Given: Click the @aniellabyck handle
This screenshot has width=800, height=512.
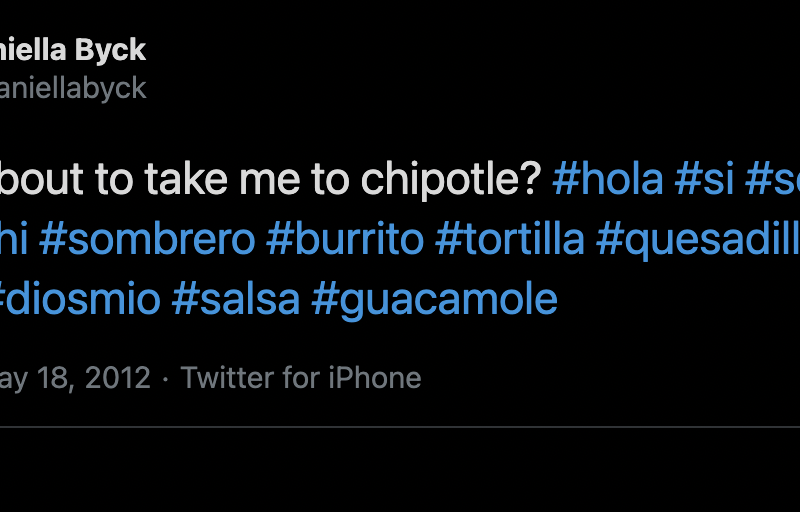Looking at the screenshot, I should coord(72,88).
